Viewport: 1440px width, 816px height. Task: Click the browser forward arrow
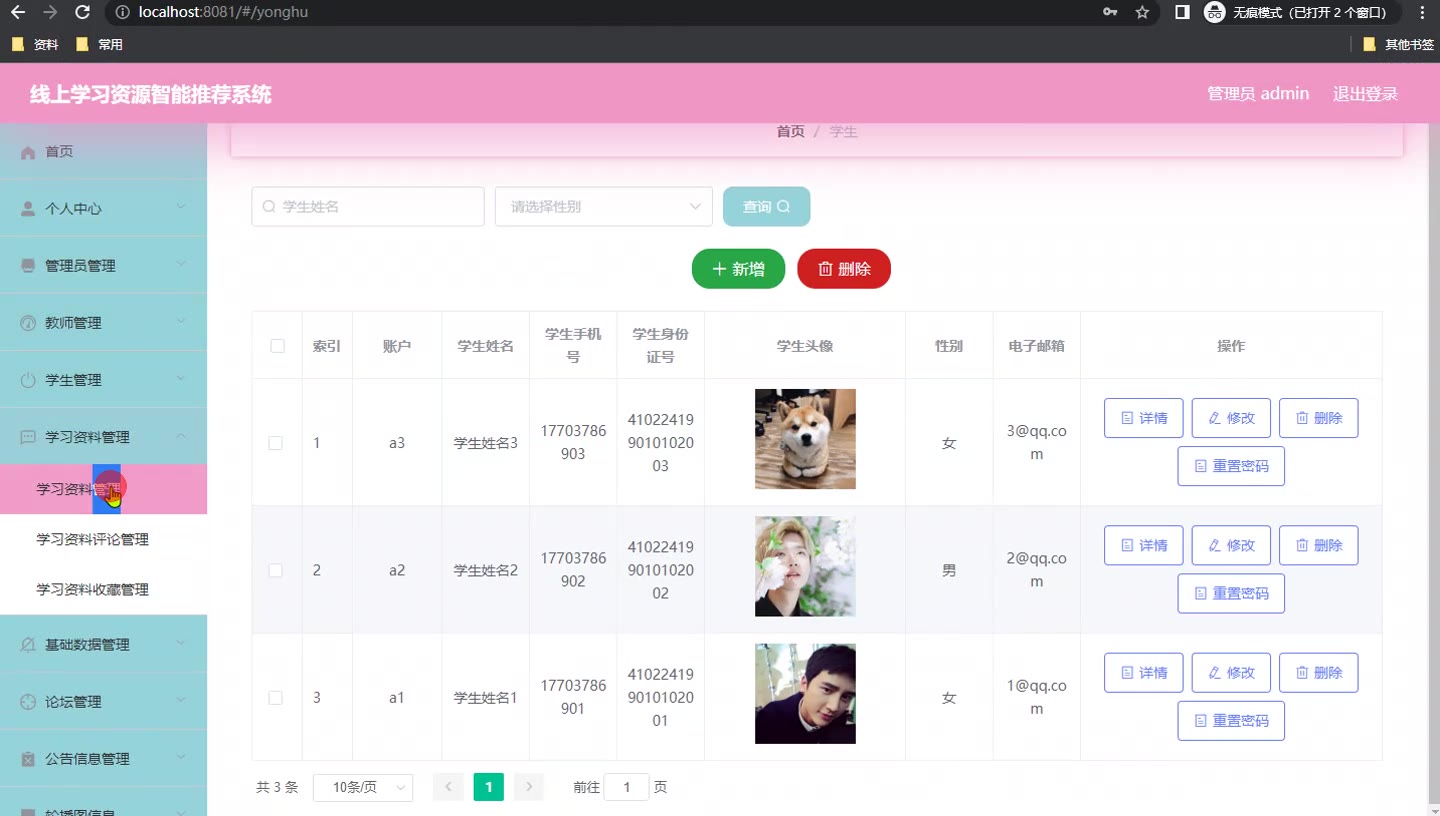point(50,12)
